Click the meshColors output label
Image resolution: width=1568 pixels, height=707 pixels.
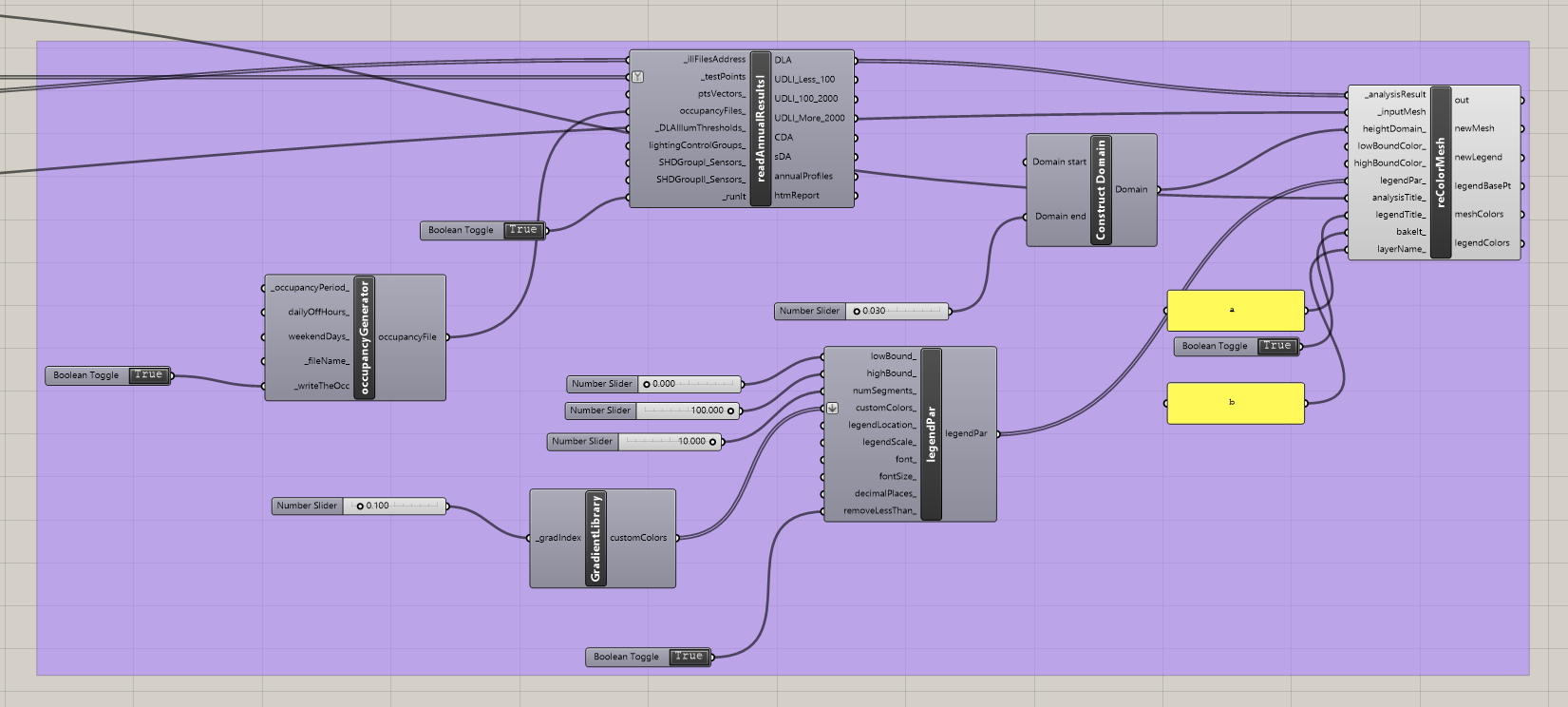click(1479, 214)
